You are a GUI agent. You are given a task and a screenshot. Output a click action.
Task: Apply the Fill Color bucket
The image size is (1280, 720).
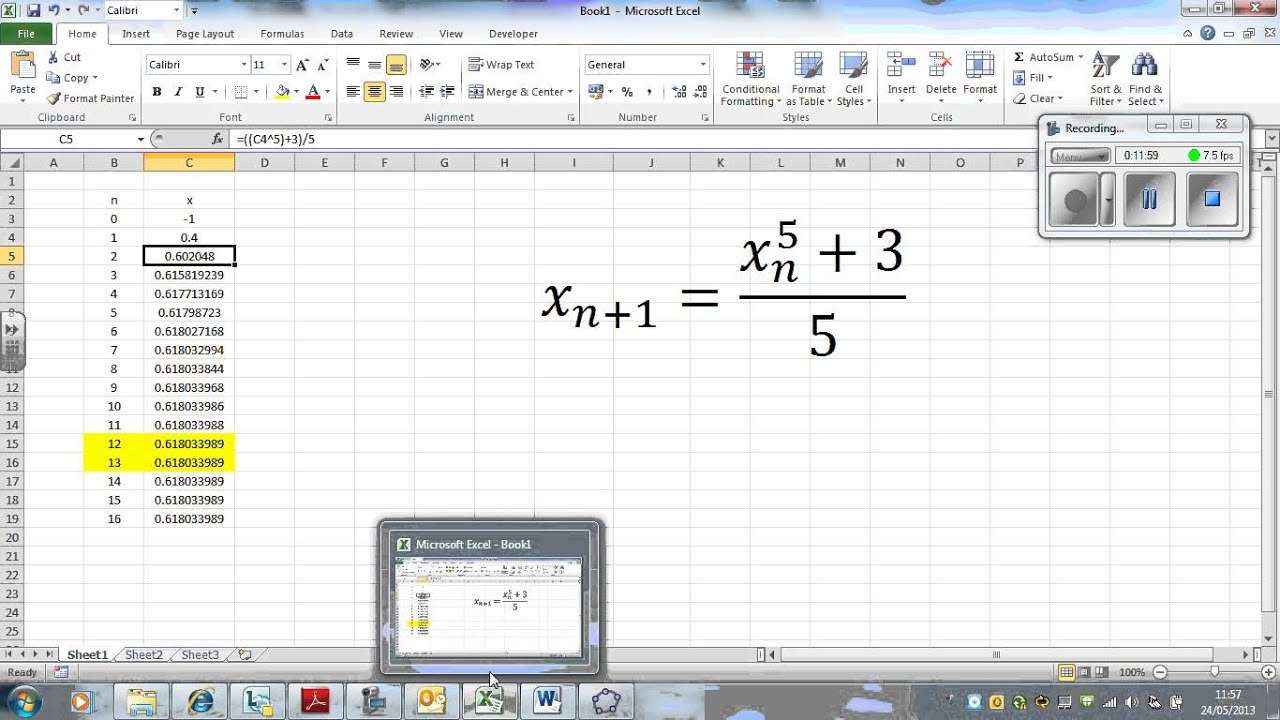point(282,92)
